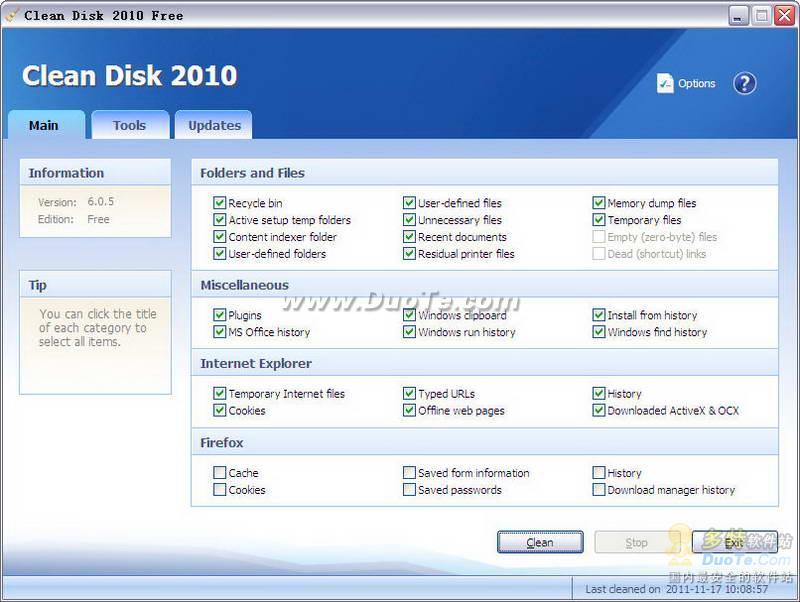
Task: Switch to the Tools tab
Action: pyautogui.click(x=130, y=126)
